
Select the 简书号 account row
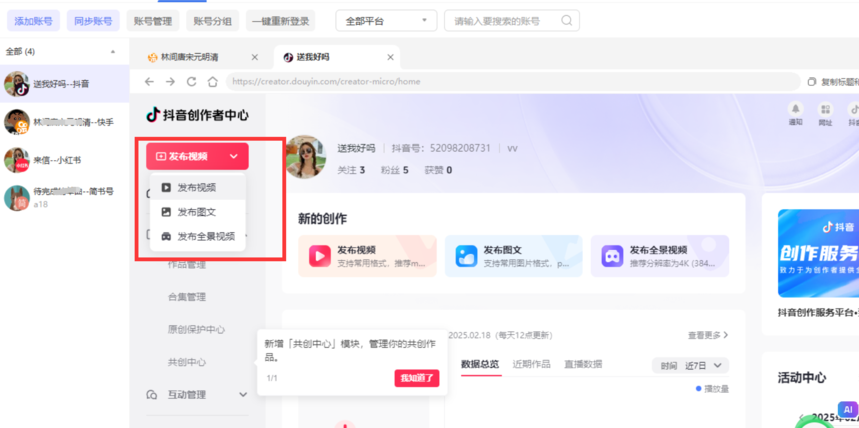click(x=65, y=197)
